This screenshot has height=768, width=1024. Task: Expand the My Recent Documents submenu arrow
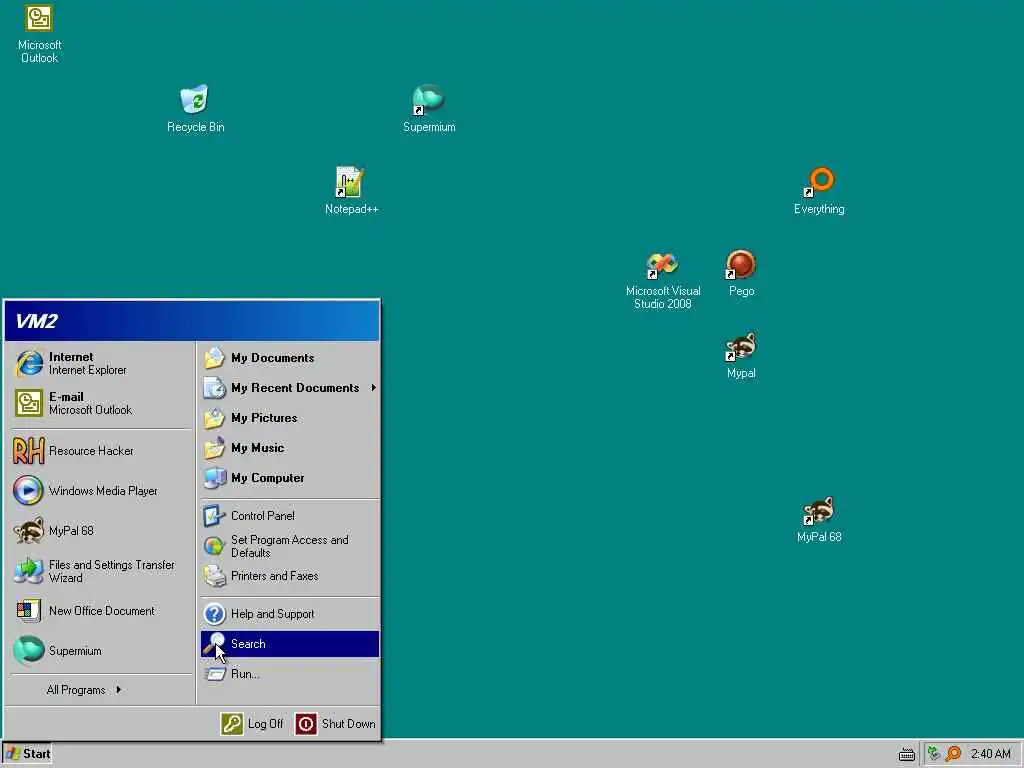pos(374,388)
